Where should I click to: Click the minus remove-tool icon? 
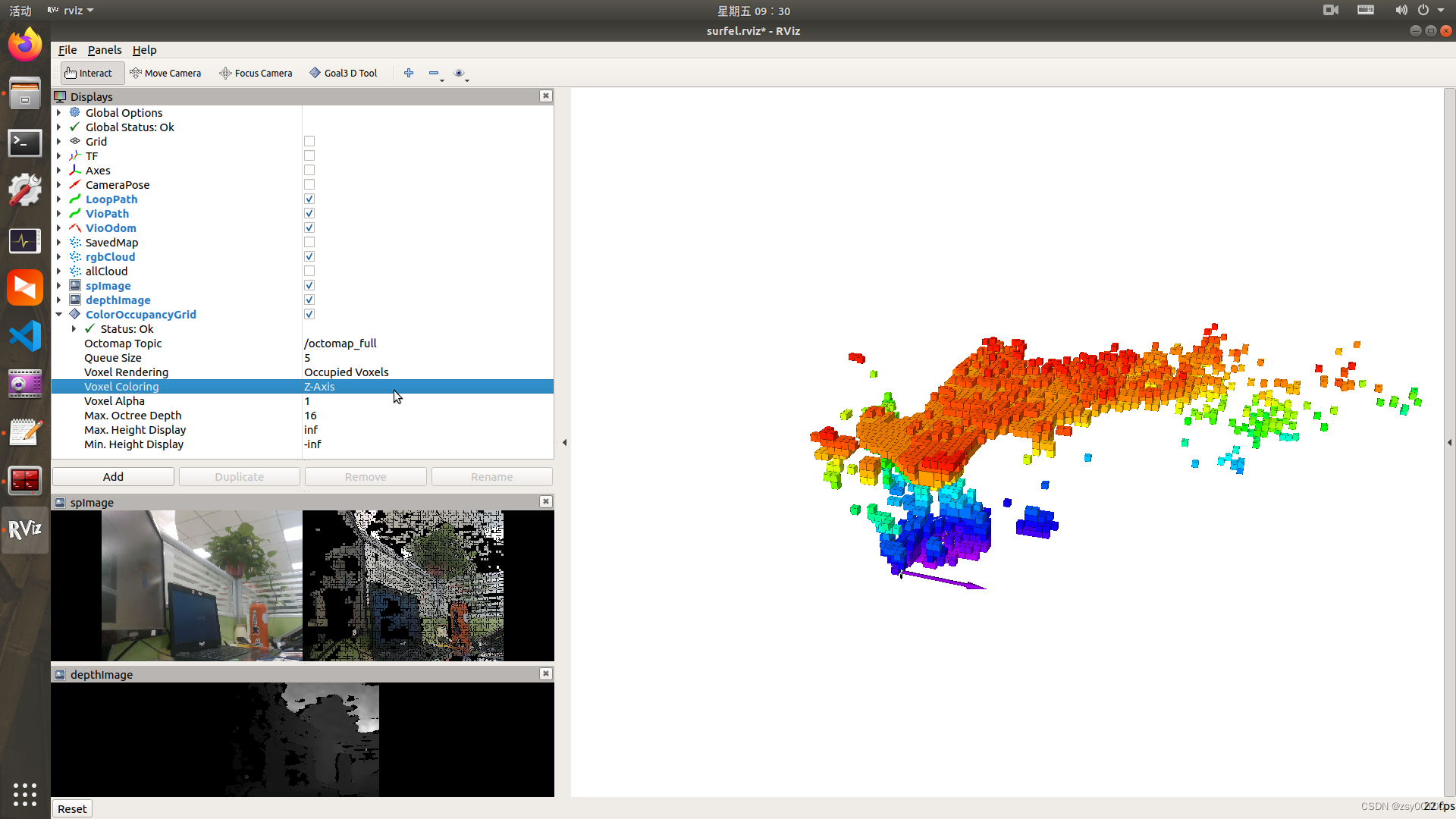pos(434,73)
